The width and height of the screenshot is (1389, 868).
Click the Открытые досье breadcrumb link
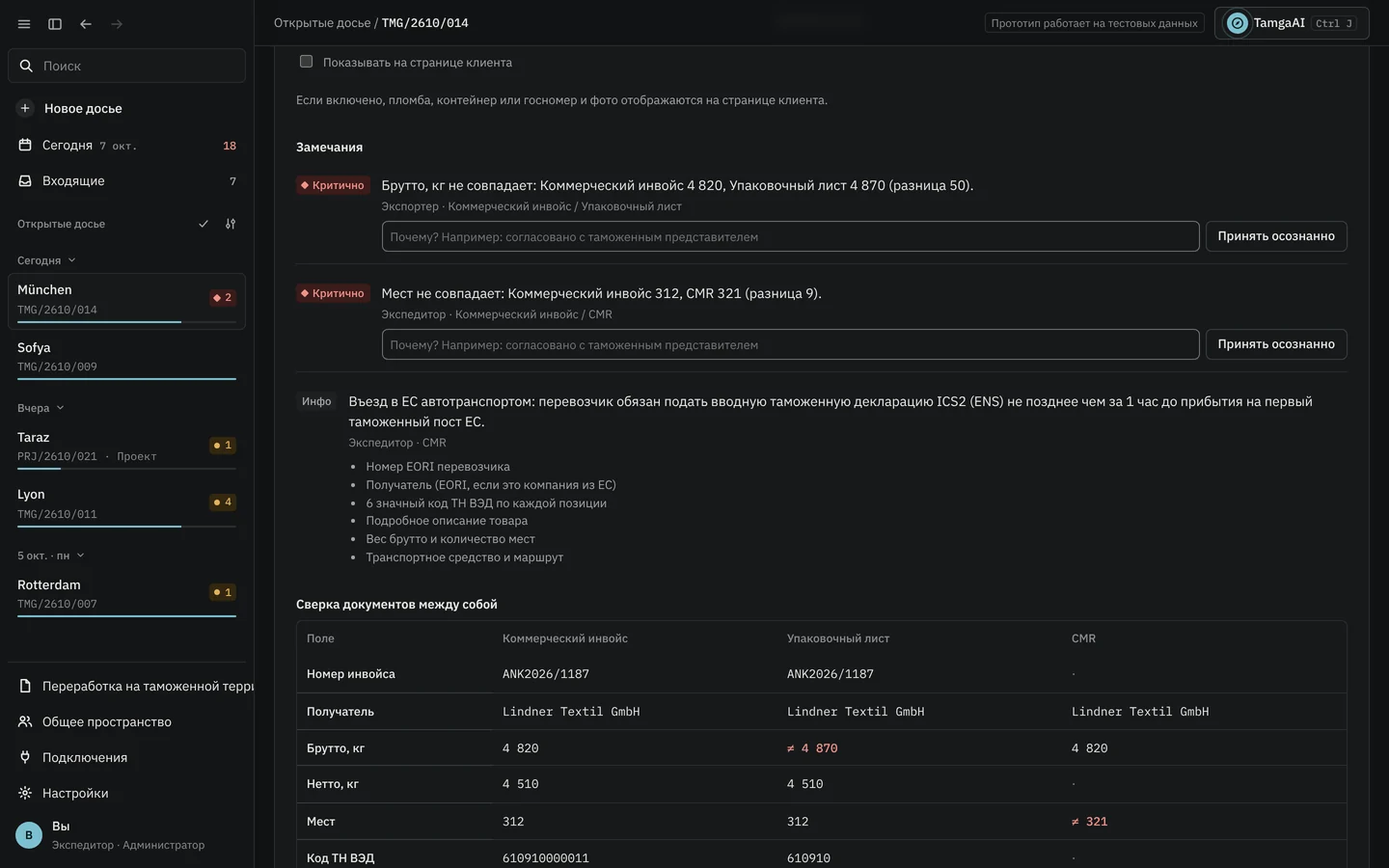tap(322, 23)
